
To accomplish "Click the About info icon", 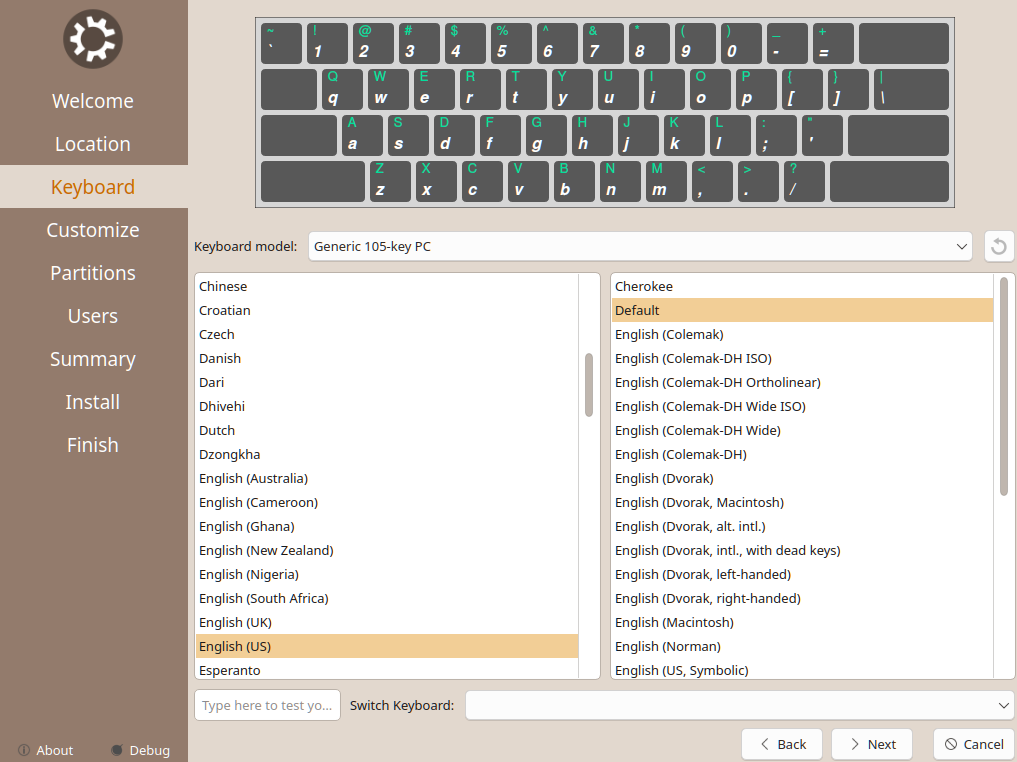I will [x=24, y=750].
